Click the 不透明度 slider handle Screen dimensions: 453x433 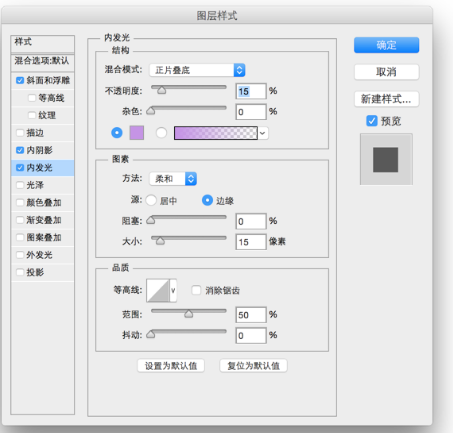click(x=162, y=90)
